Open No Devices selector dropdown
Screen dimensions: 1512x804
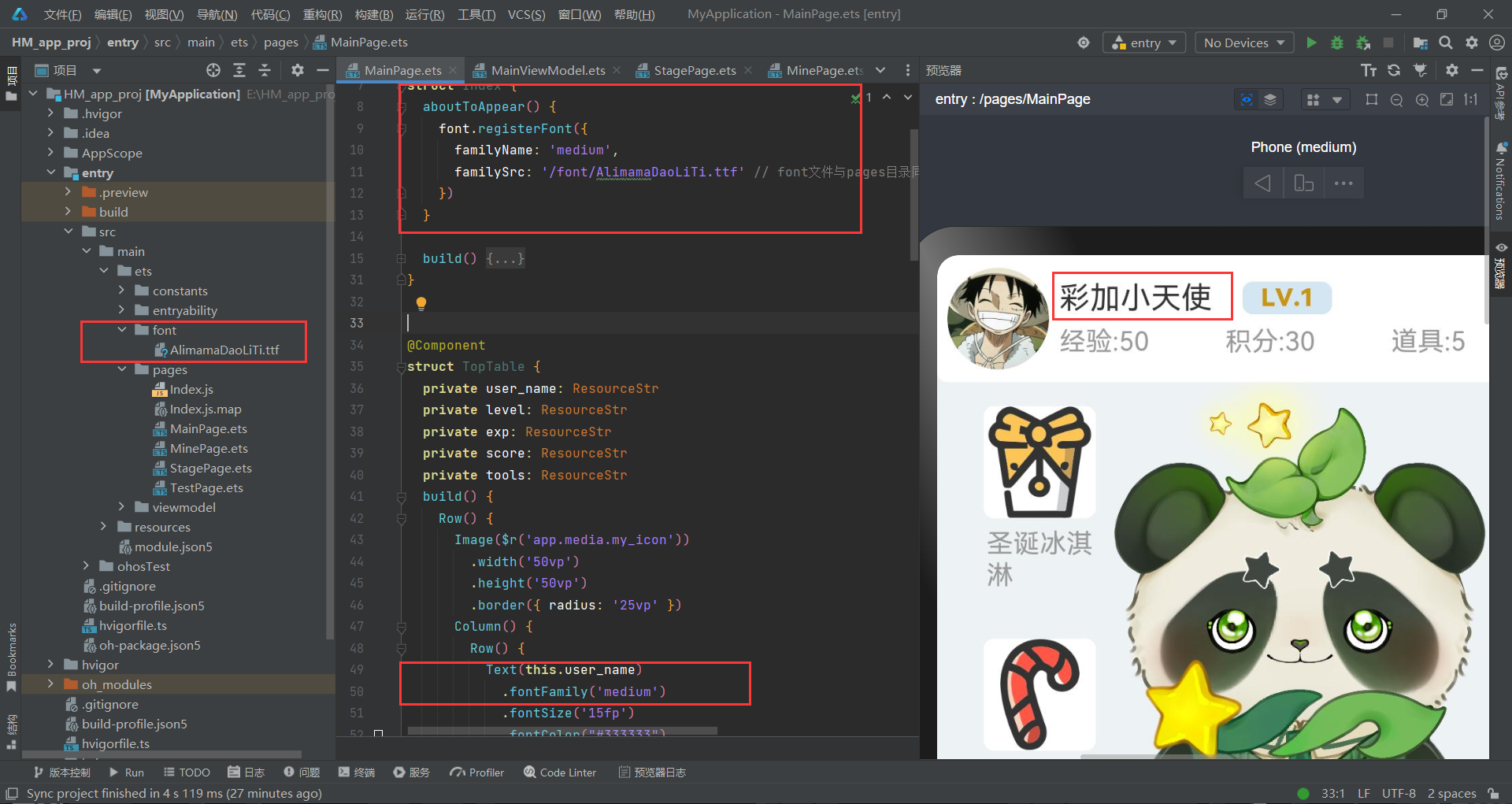click(x=1244, y=43)
